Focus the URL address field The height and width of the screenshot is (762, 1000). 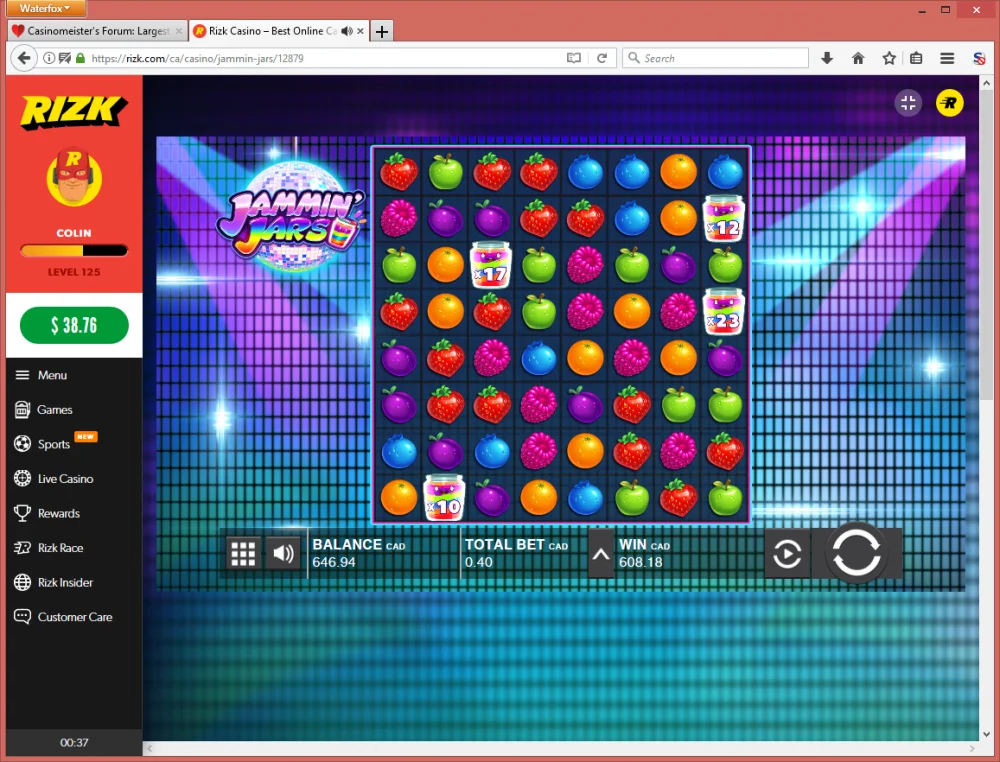point(325,58)
